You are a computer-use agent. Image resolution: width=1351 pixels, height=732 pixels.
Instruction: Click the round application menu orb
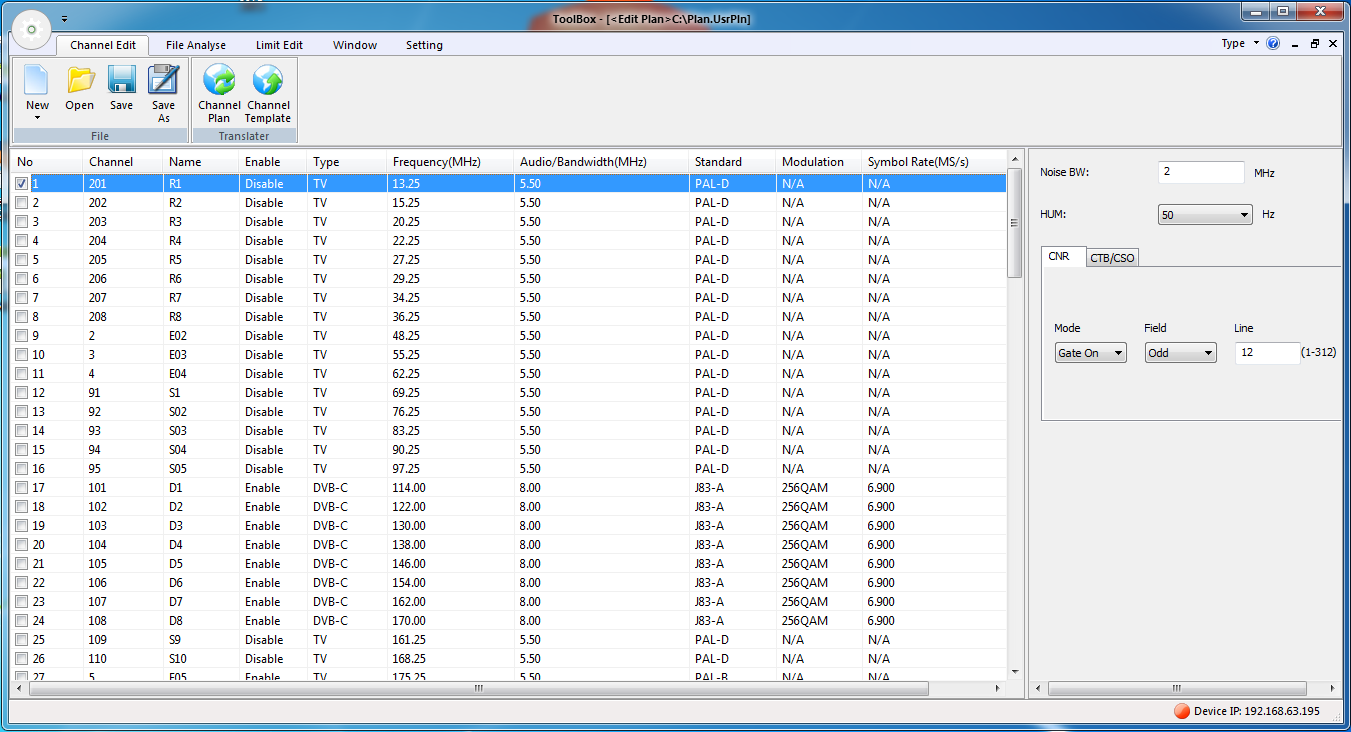pos(31,29)
